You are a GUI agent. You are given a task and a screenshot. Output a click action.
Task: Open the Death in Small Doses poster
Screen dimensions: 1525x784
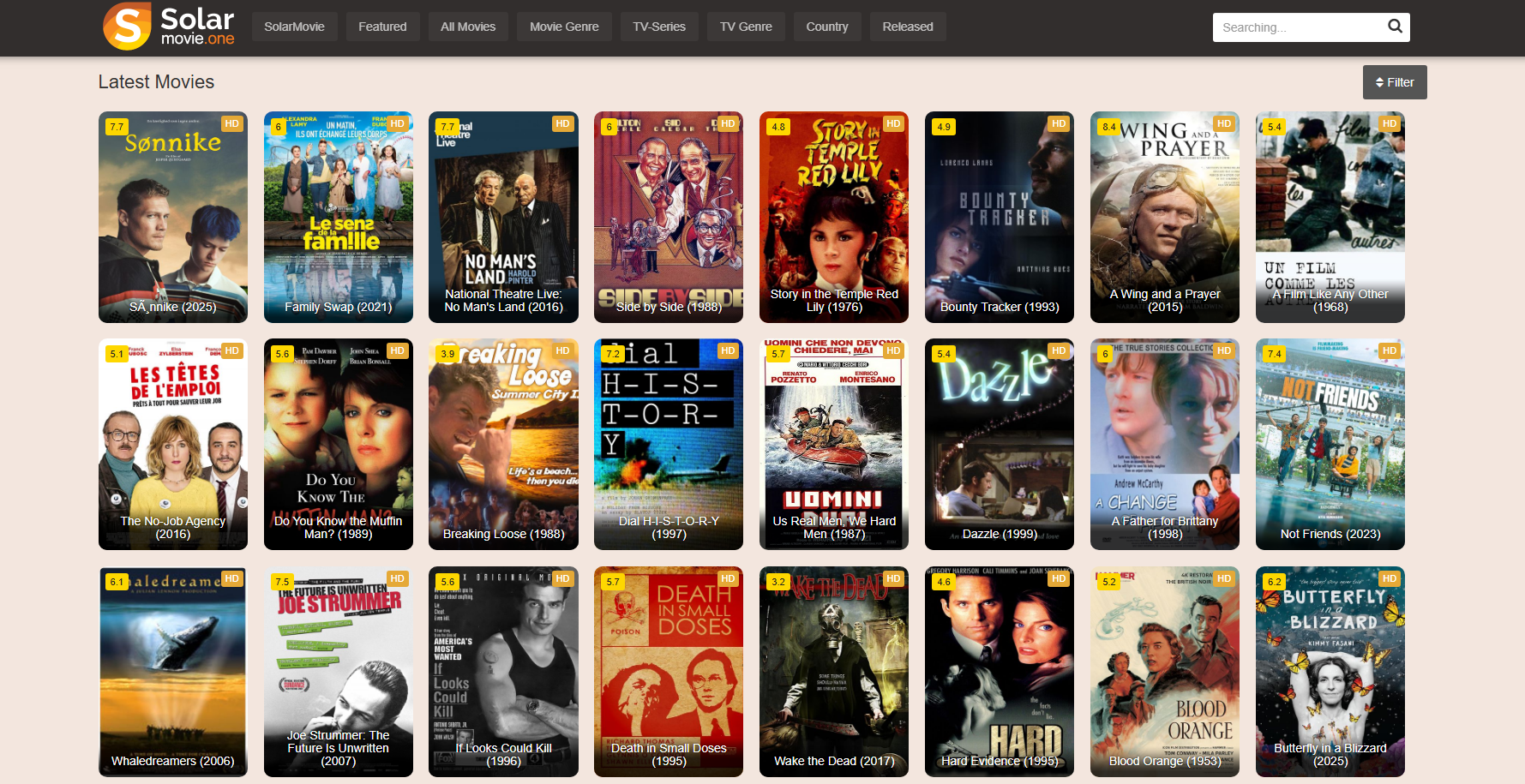tap(668, 660)
